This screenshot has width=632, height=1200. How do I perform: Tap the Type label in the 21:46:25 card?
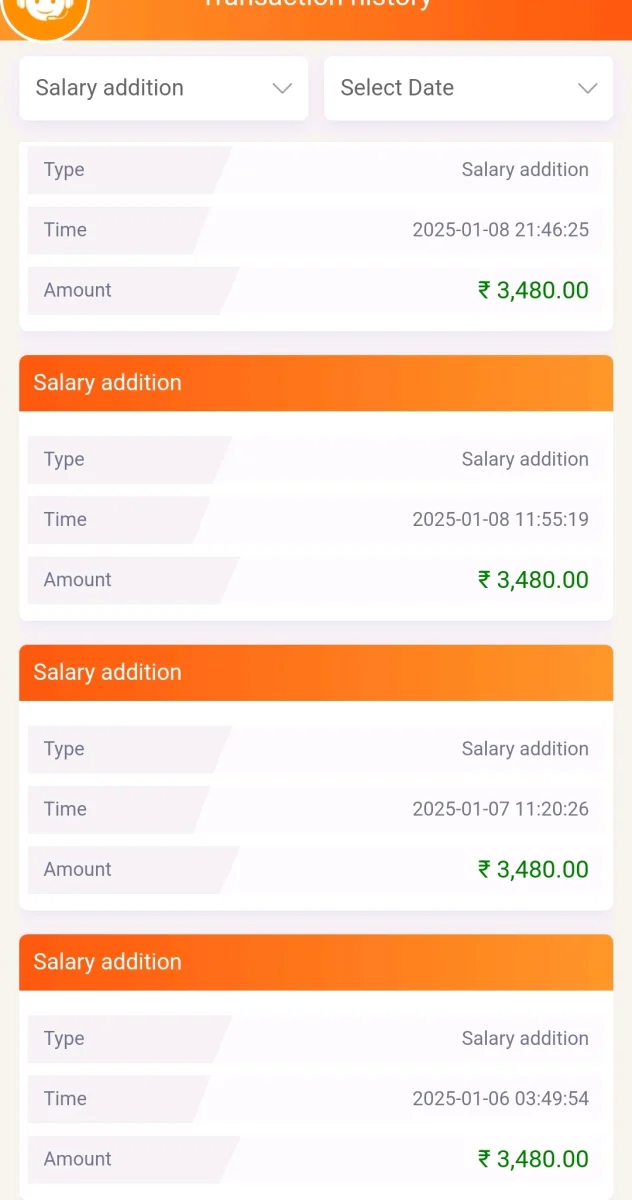point(64,170)
